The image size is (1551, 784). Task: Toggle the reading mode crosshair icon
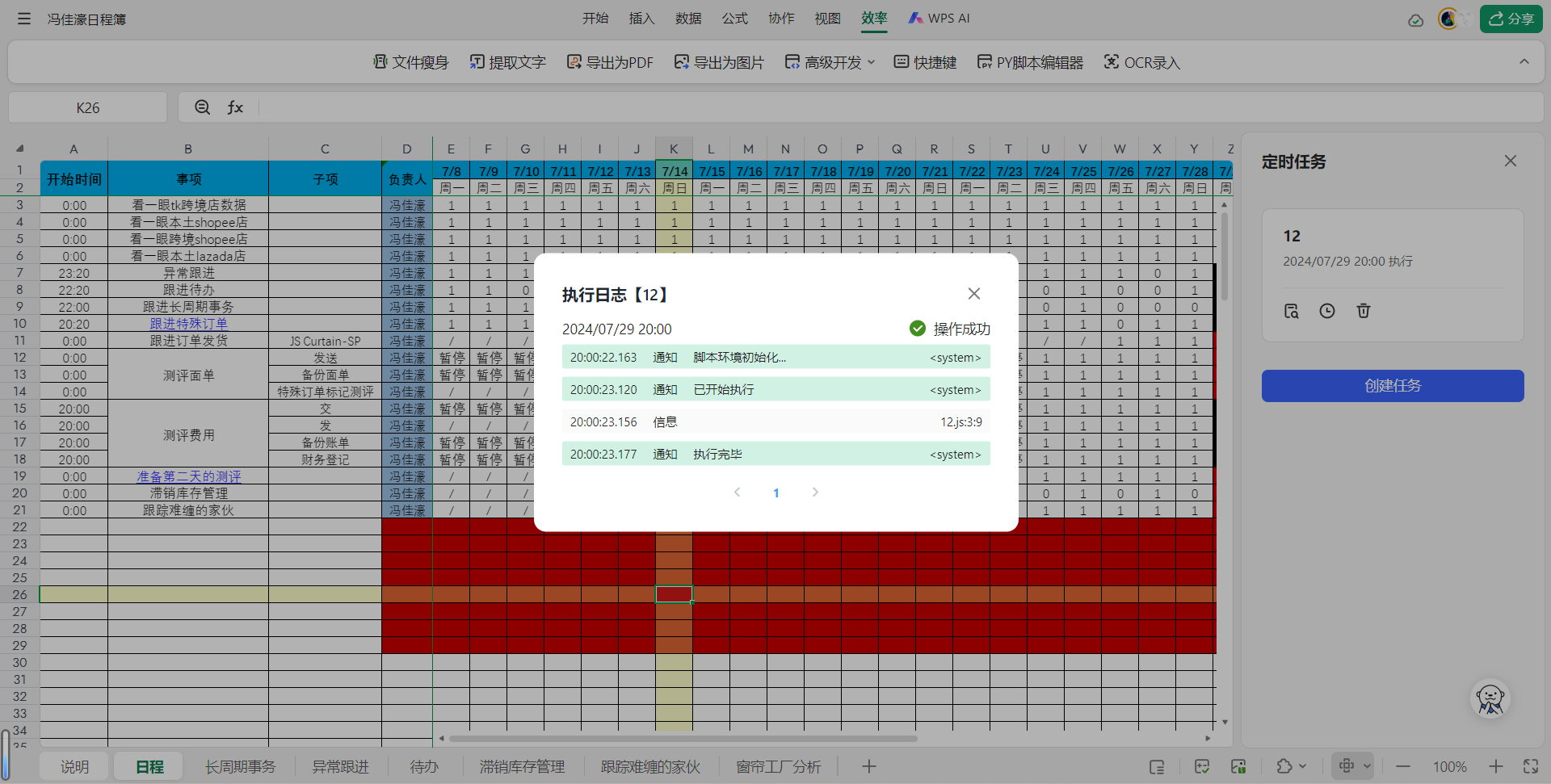coord(1347,766)
